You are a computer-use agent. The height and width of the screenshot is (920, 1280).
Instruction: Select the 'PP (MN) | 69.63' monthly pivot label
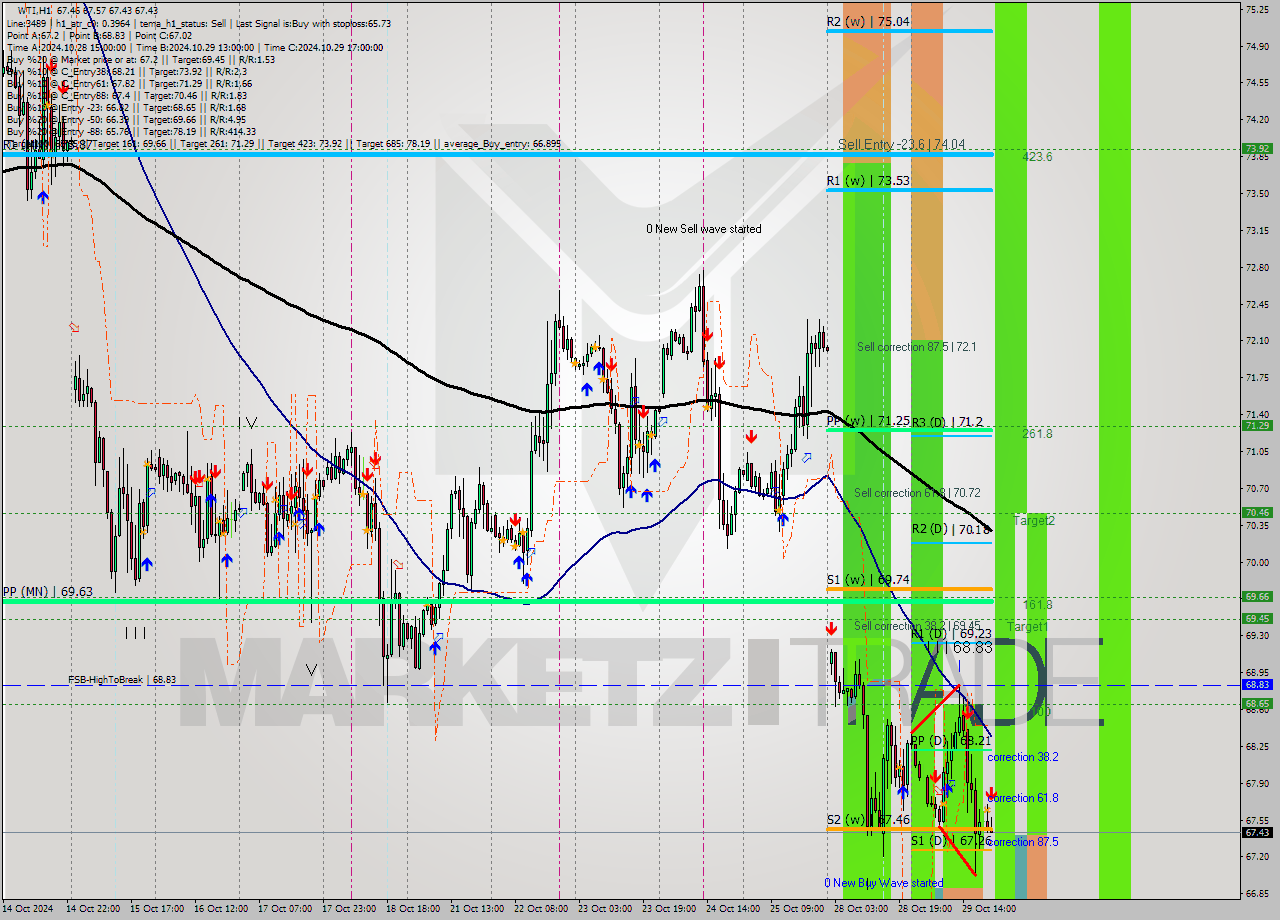click(x=48, y=592)
